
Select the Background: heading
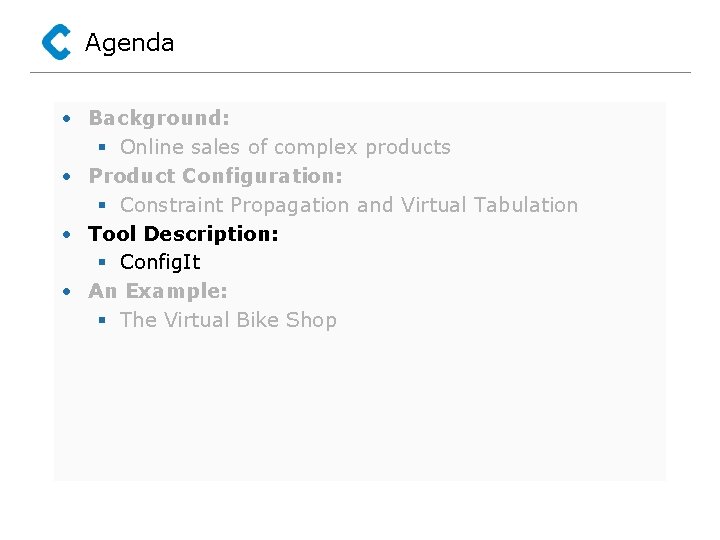[x=159, y=118]
